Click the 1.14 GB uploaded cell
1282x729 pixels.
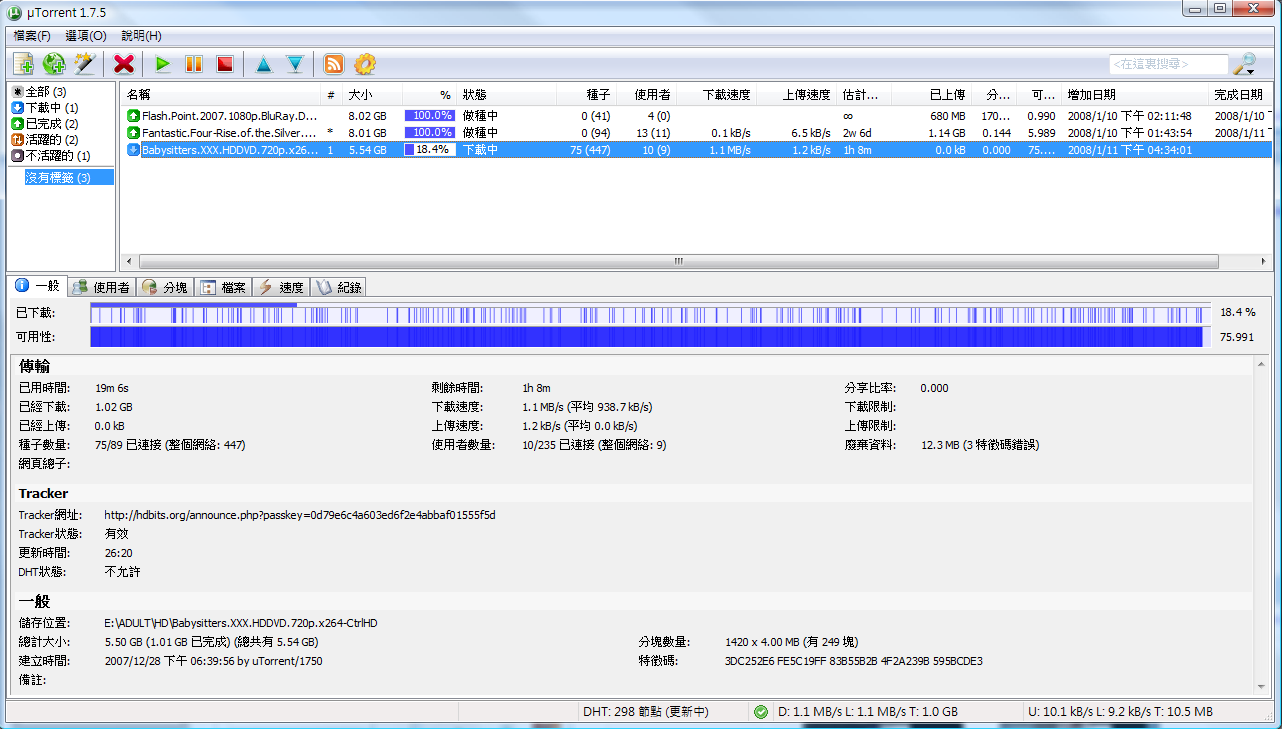pos(946,132)
